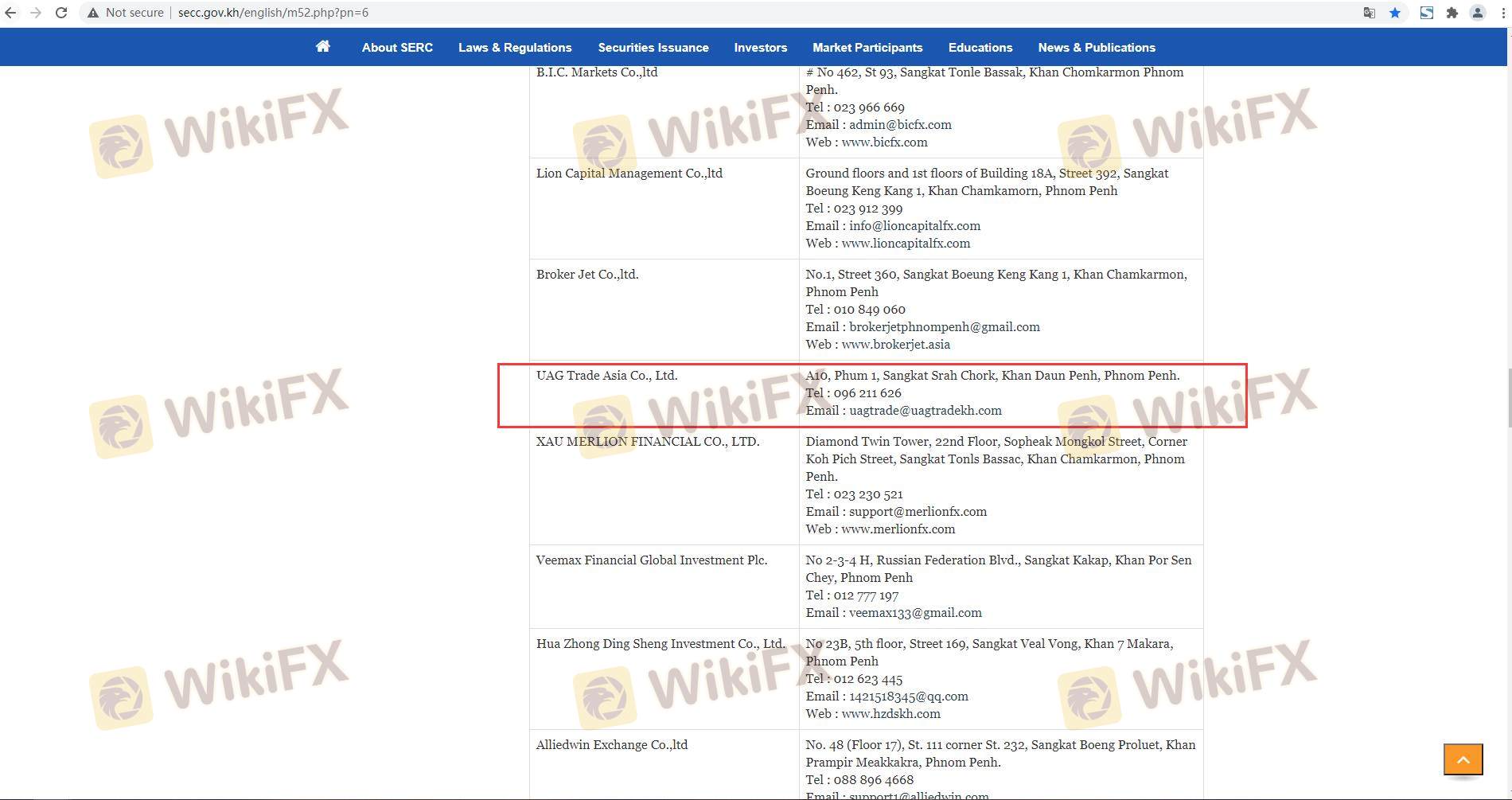Click the orange scroll-to-top button
Image resolution: width=1512 pixels, height=800 pixels.
click(x=1463, y=759)
